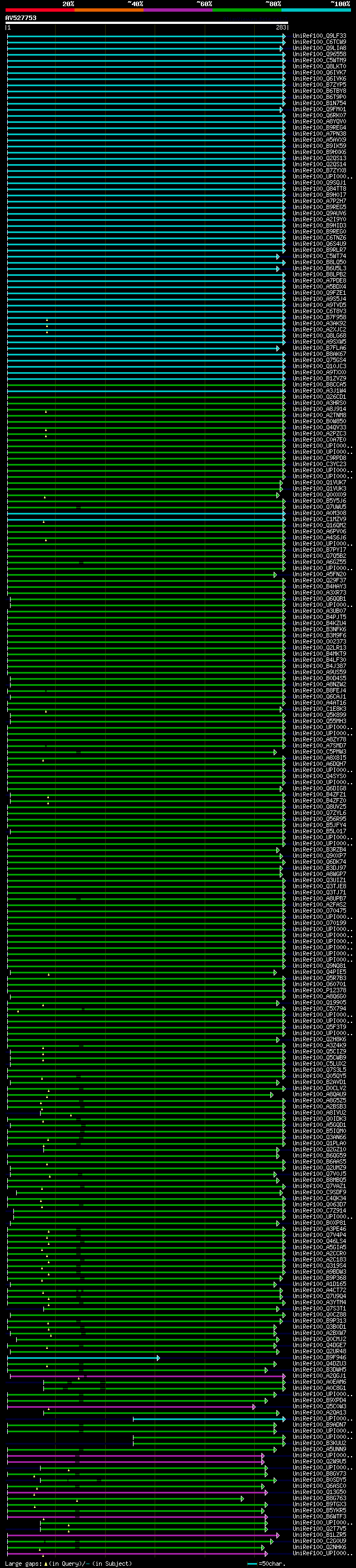The height and width of the screenshot is (1568, 356).
Task: Open hit UniRef100_Q9LF33
Action: pyautogui.click(x=319, y=36)
